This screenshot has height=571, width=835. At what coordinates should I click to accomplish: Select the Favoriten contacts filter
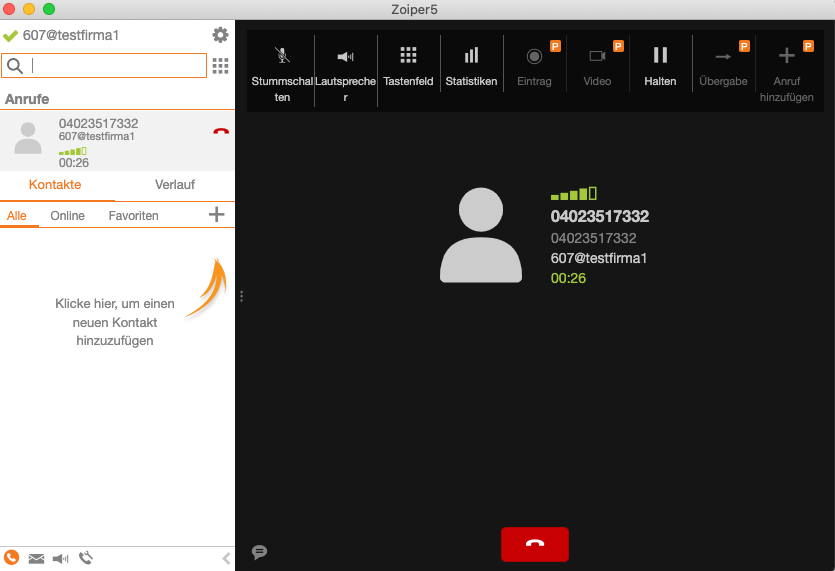(134, 216)
